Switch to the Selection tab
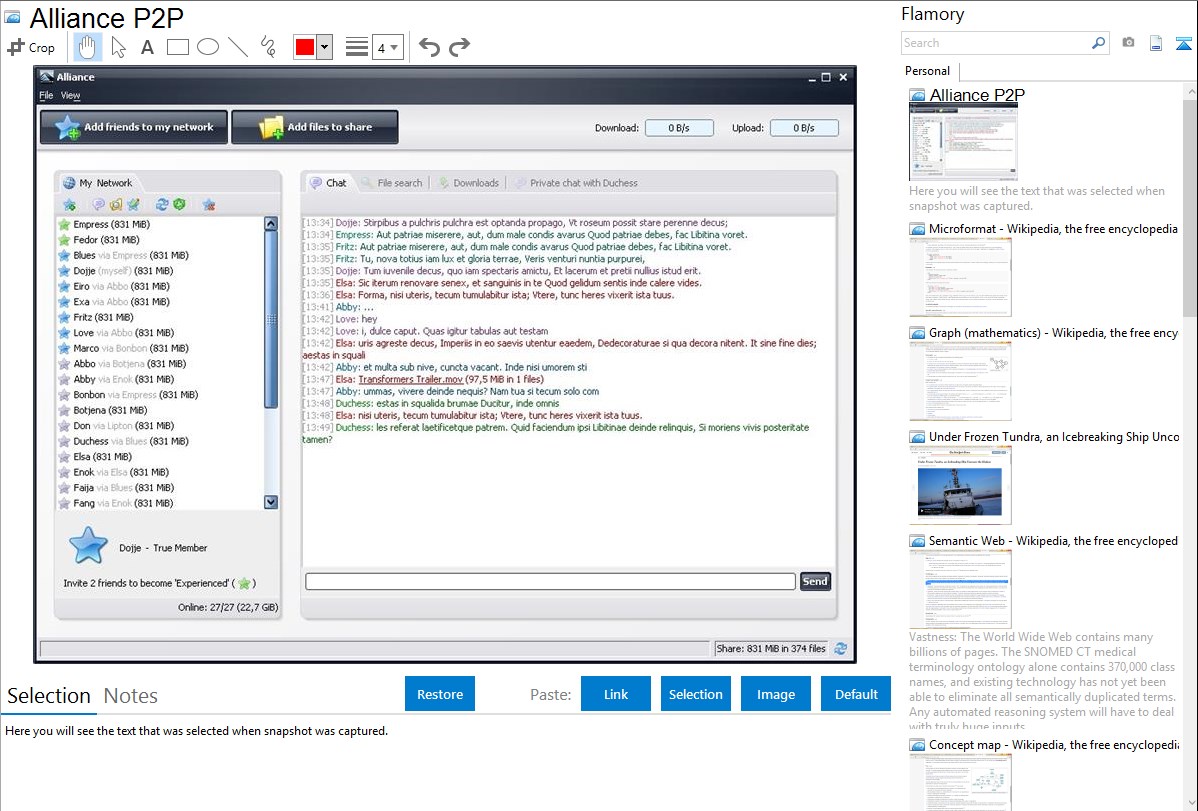1198x811 pixels. point(49,696)
